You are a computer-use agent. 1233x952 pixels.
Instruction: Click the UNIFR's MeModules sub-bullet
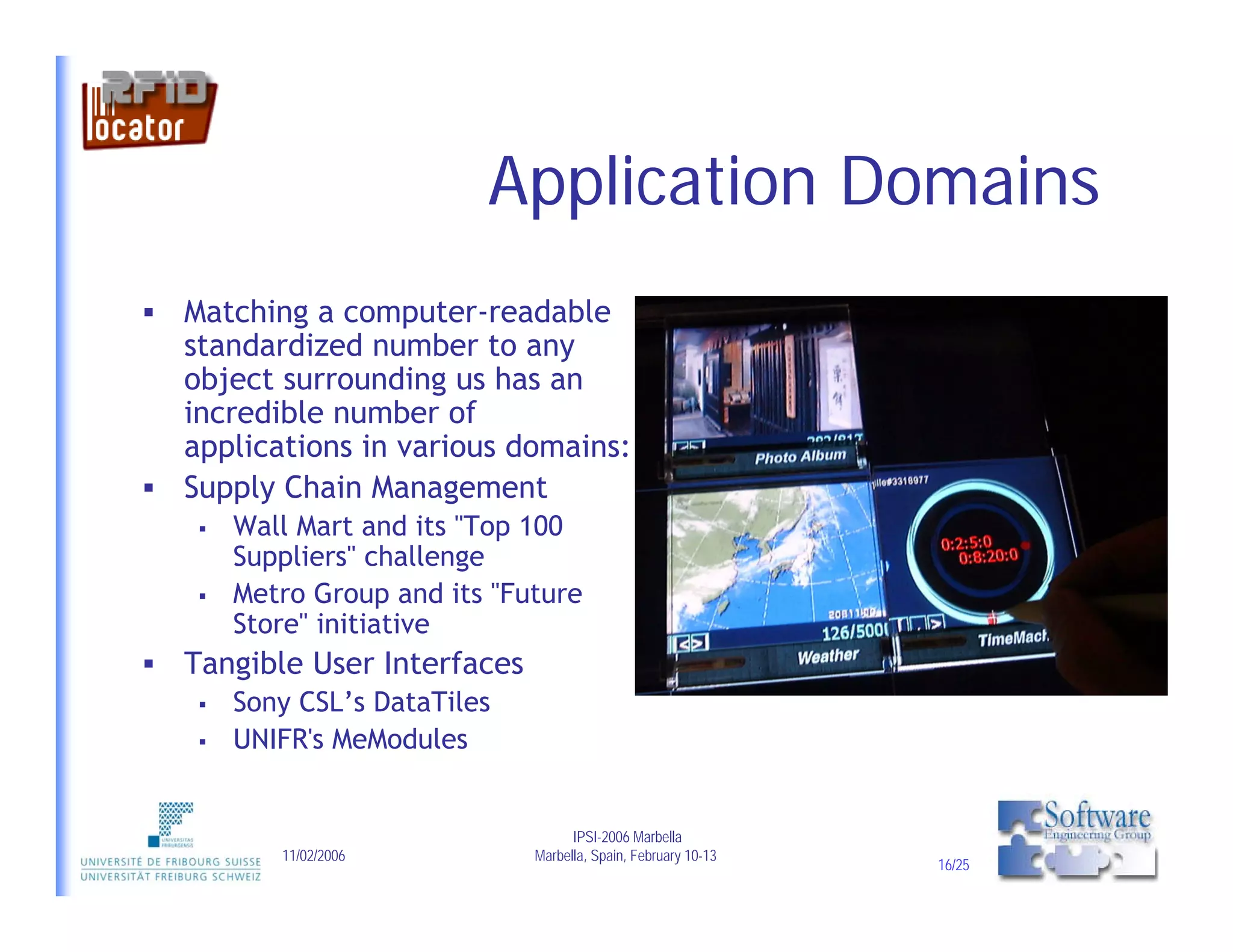coord(350,740)
